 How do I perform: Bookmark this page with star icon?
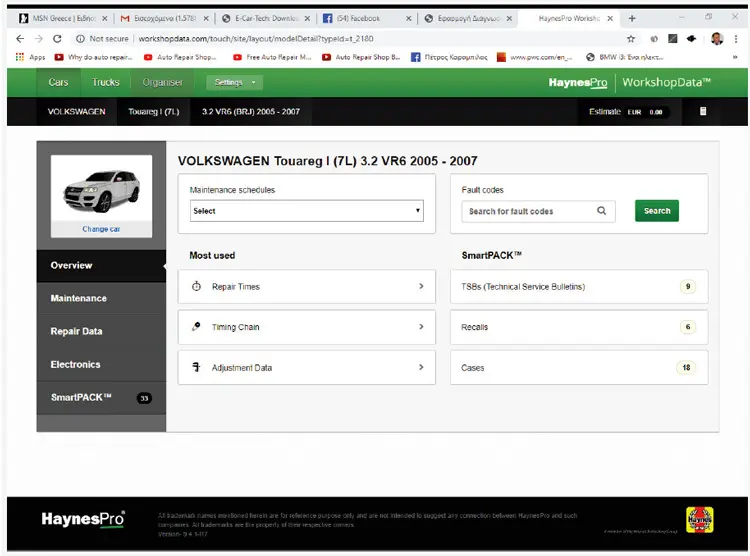click(631, 39)
